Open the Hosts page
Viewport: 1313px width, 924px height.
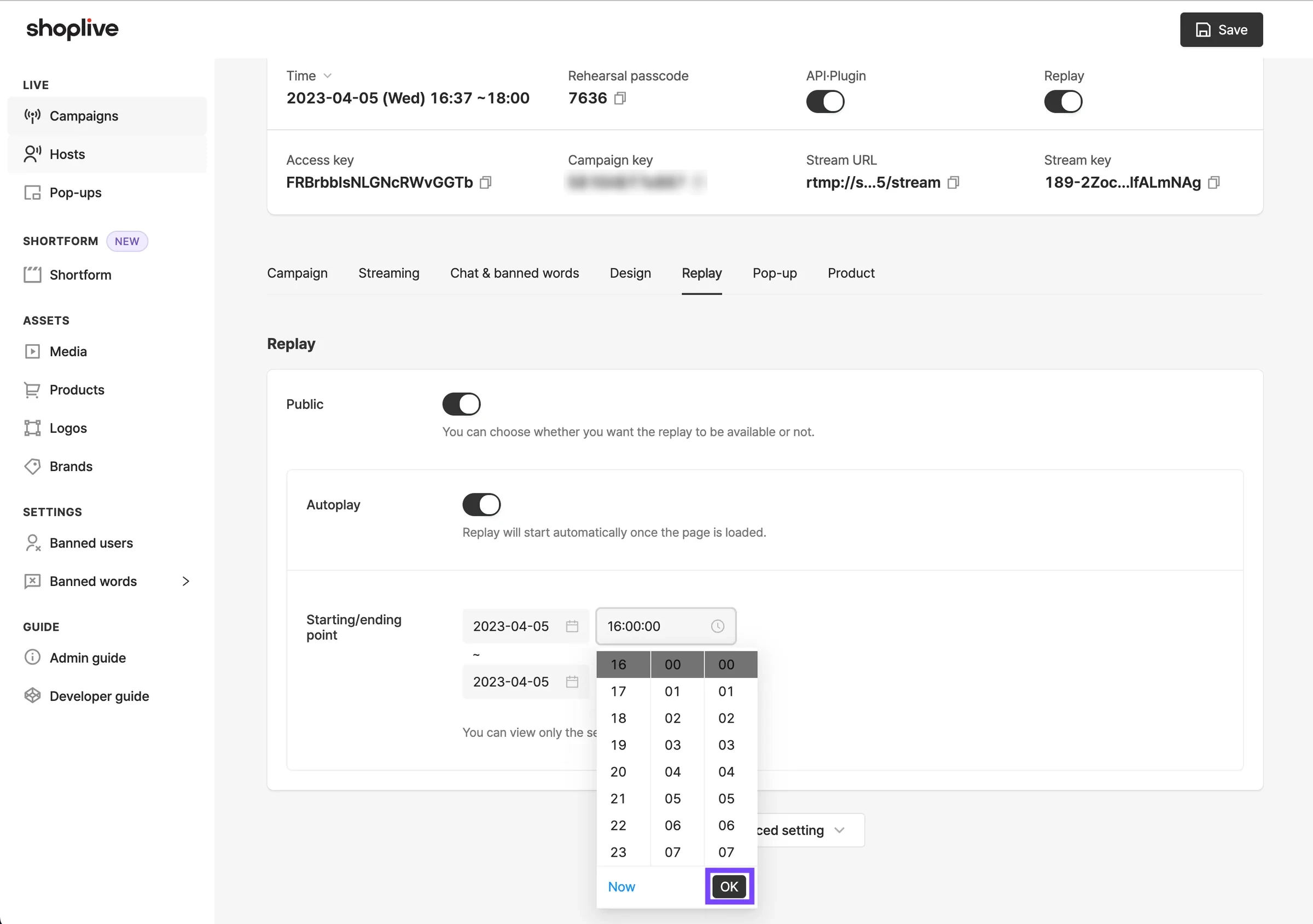107,154
